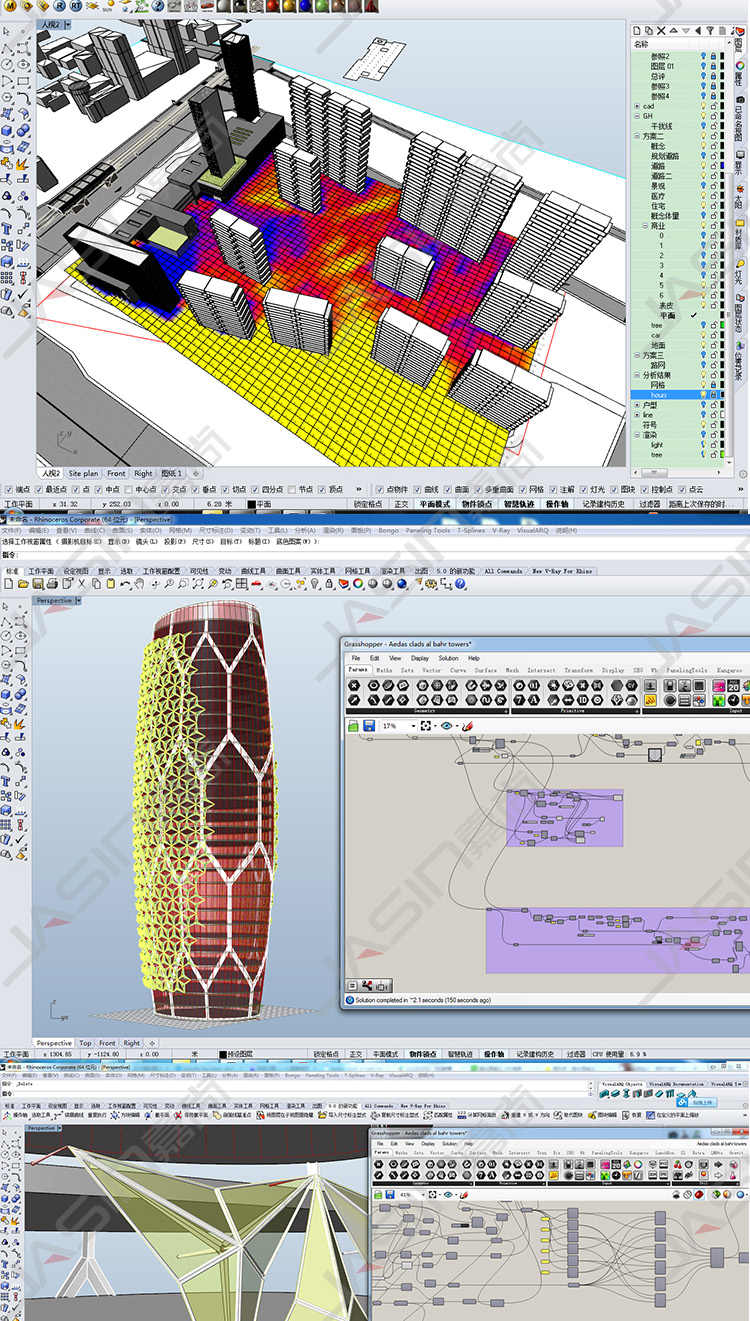
Task: Open the Paneling Tools menu in Rhino
Action: pyautogui.click(x=428, y=531)
